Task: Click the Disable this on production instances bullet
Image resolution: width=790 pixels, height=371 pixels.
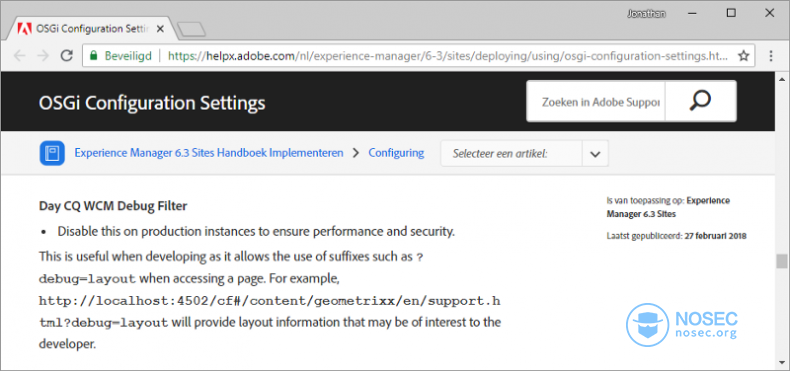Action: 256,231
